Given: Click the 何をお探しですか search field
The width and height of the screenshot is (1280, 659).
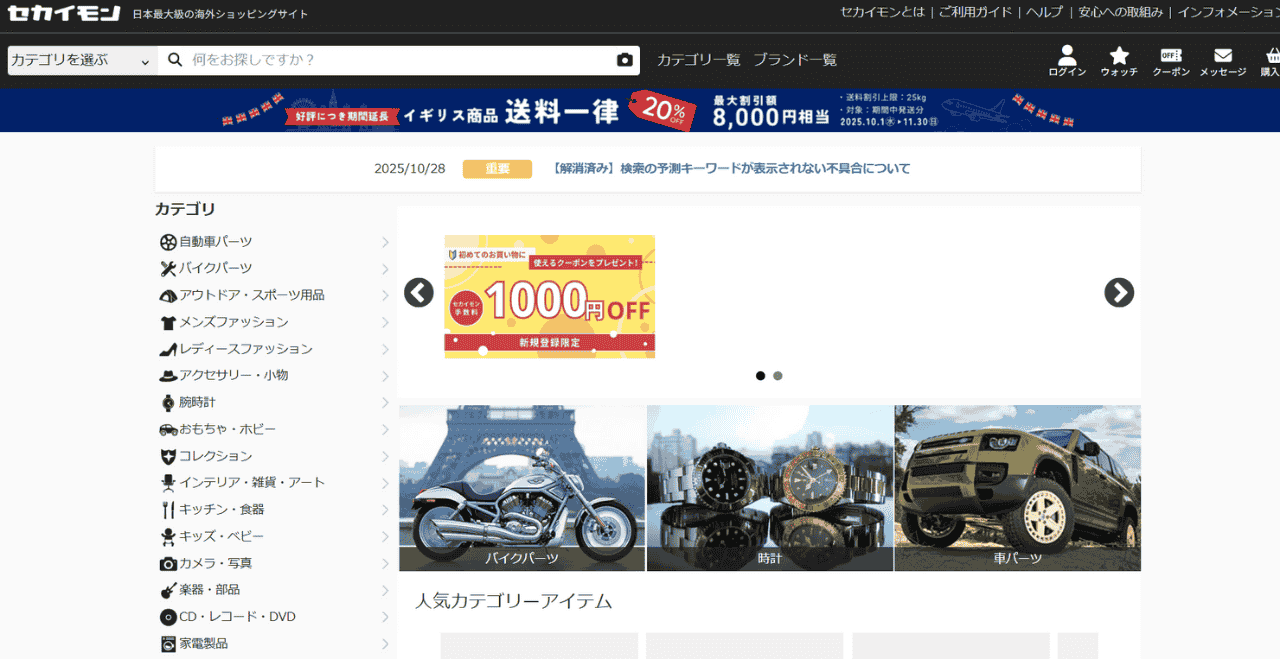Looking at the screenshot, I should [x=400, y=60].
